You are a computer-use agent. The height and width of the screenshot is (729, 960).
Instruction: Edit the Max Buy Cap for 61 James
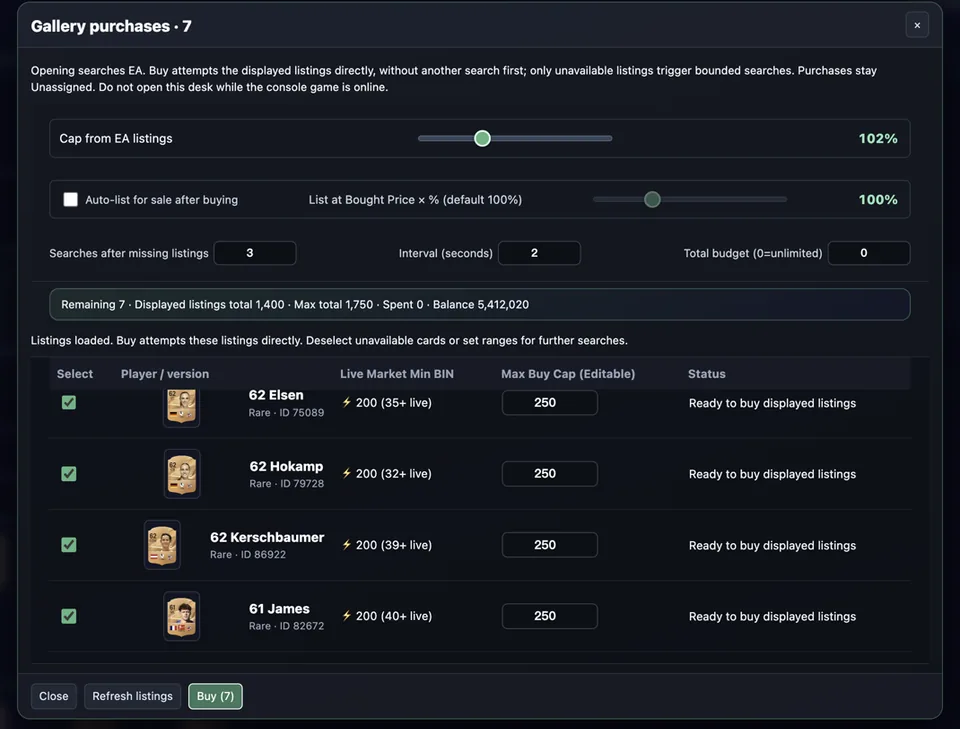pos(550,616)
